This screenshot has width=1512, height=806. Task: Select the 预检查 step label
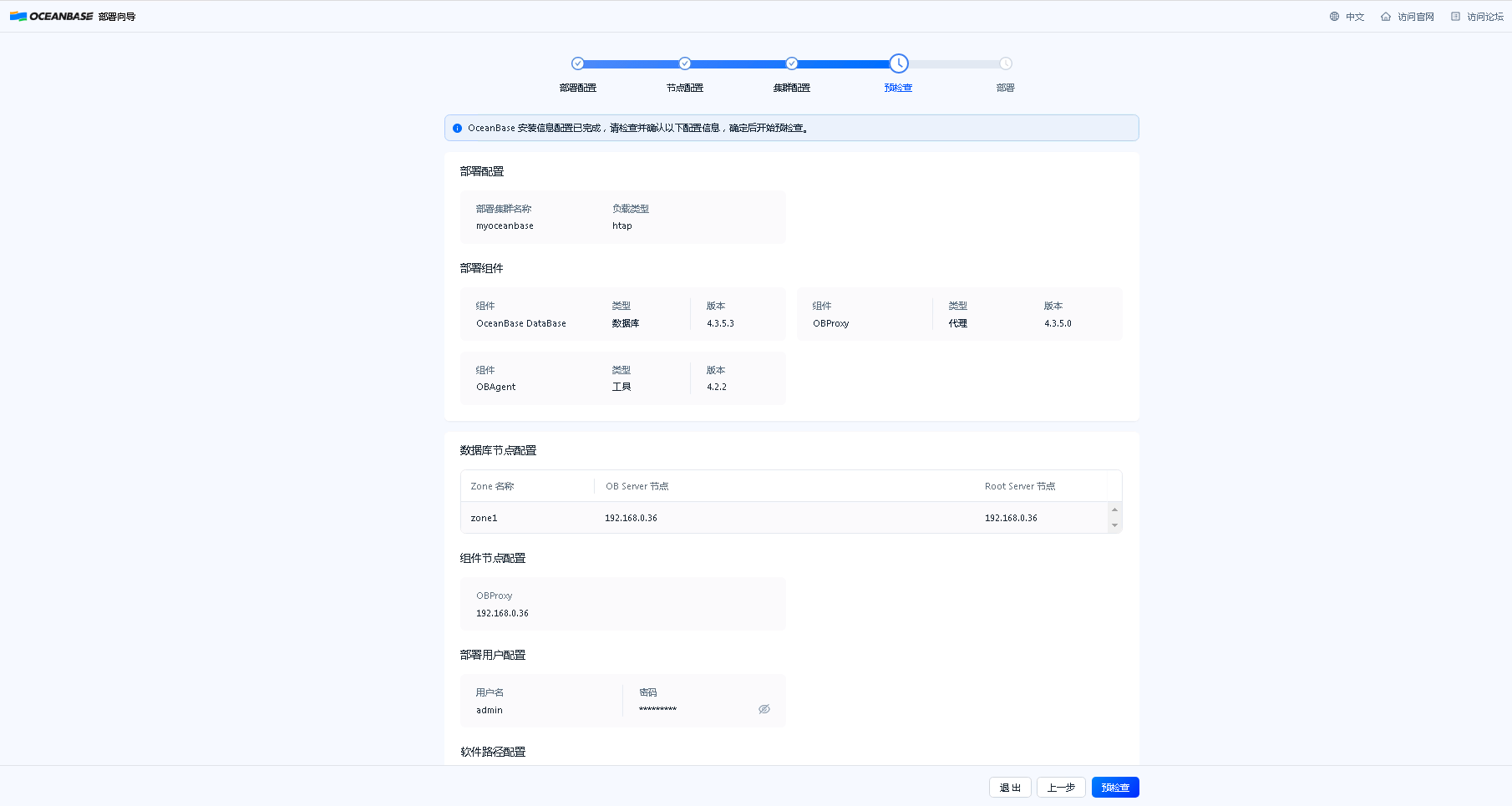pos(899,88)
